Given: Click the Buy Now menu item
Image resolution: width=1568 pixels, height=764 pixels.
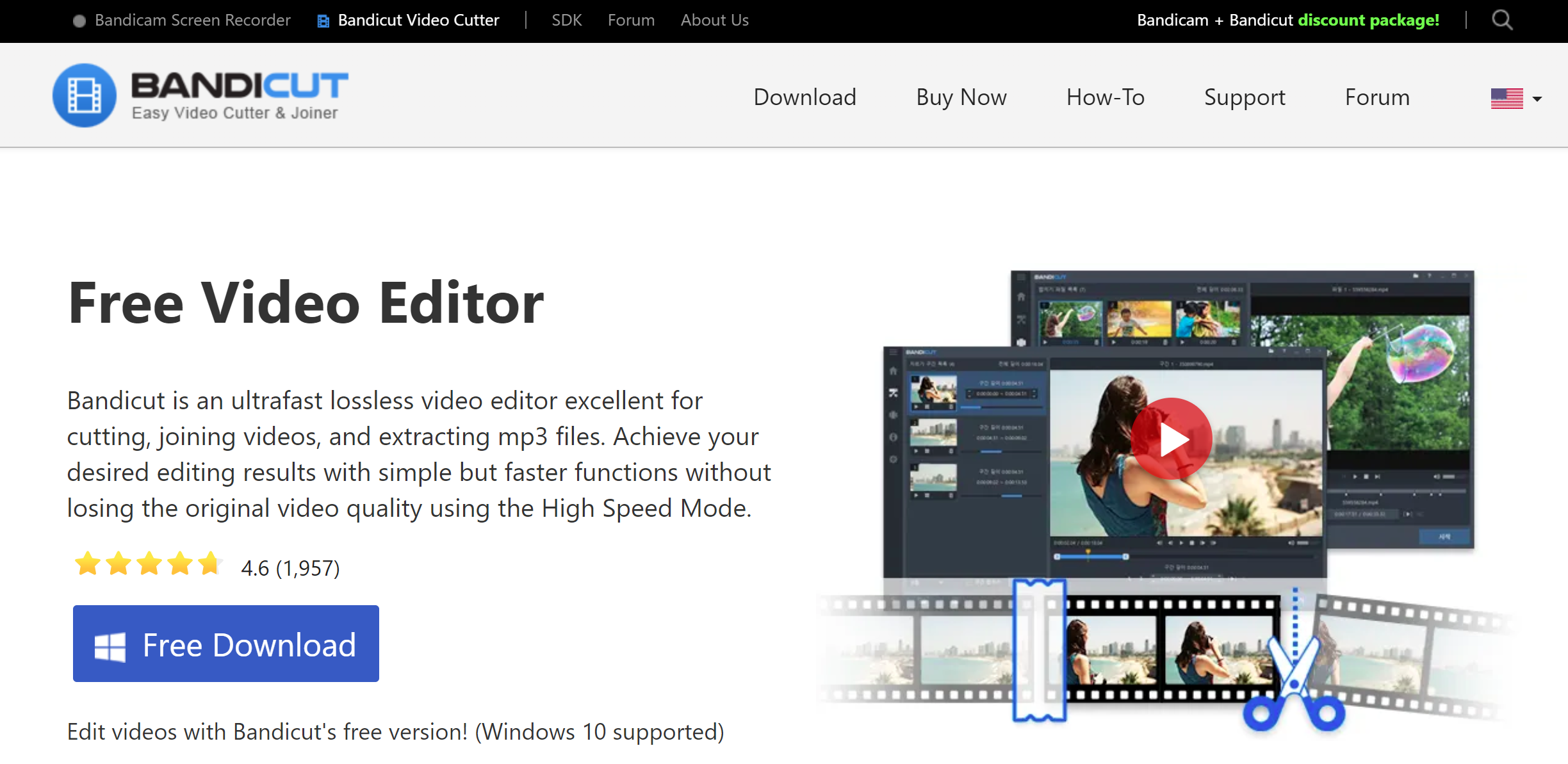Looking at the screenshot, I should [x=961, y=97].
